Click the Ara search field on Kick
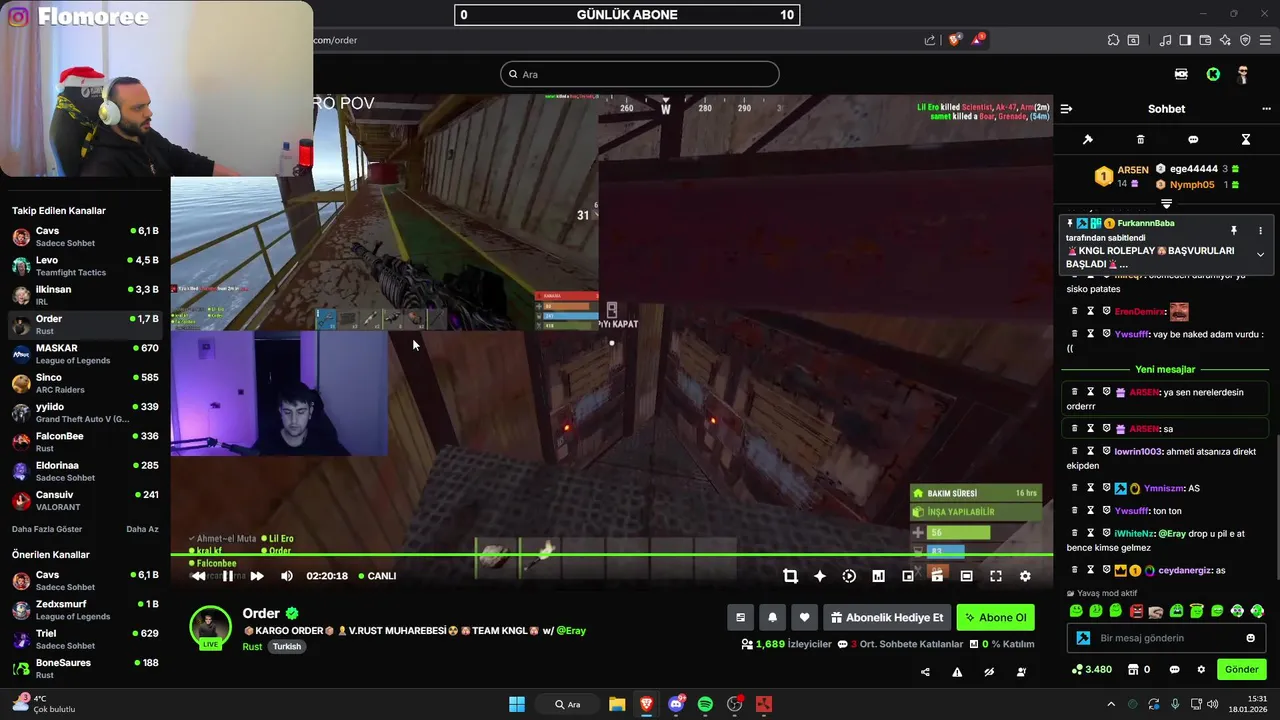 pos(640,74)
